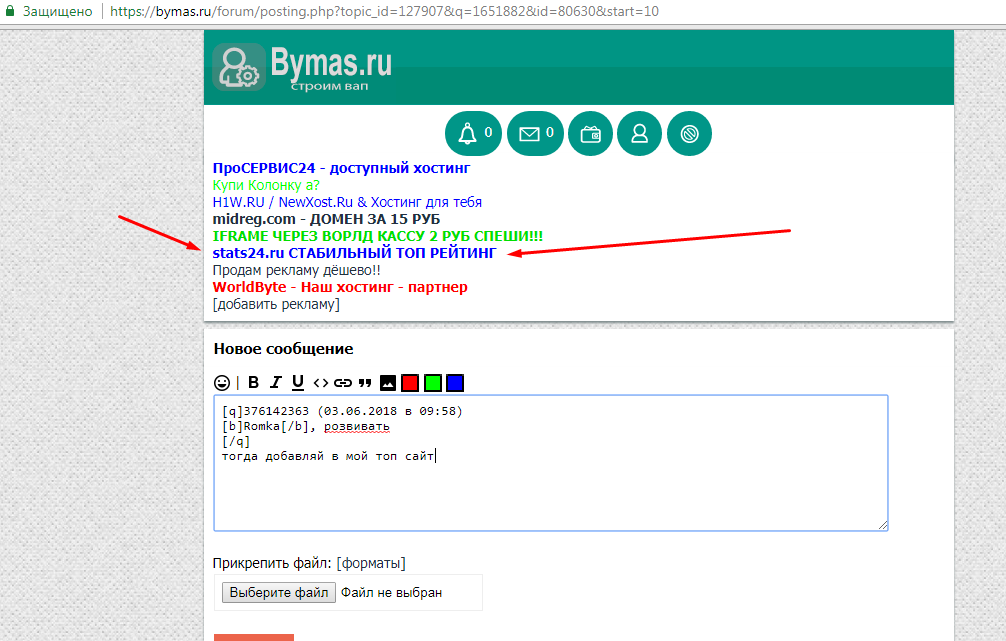This screenshot has height=641, width=1006.
Task: Apply underline formatting to text
Action: click(x=298, y=382)
